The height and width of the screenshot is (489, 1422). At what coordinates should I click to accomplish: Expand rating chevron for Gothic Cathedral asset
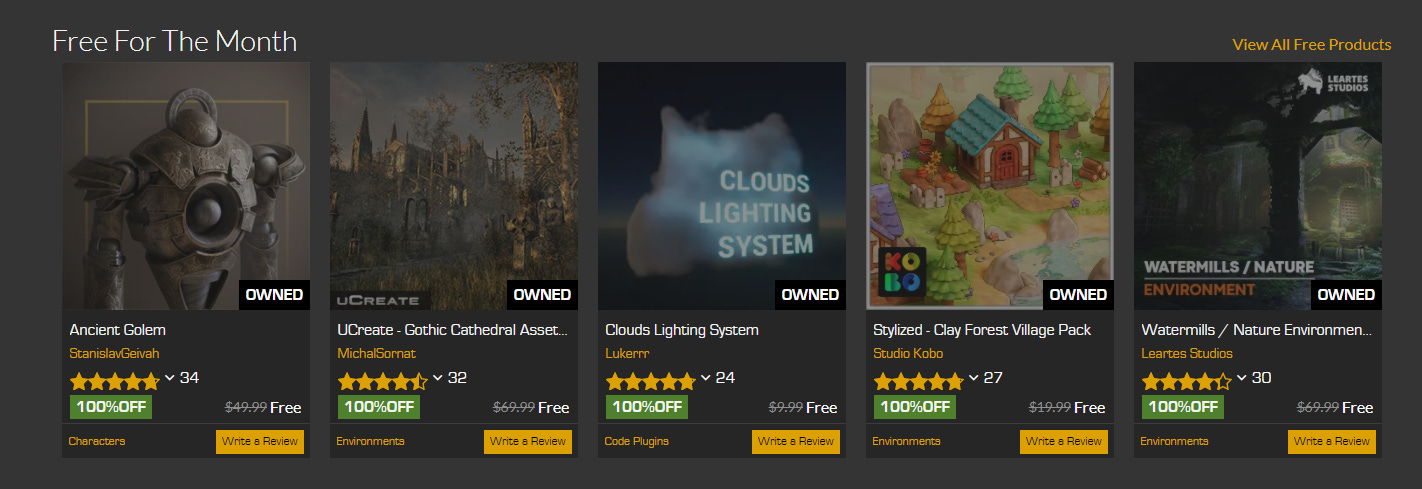[437, 378]
